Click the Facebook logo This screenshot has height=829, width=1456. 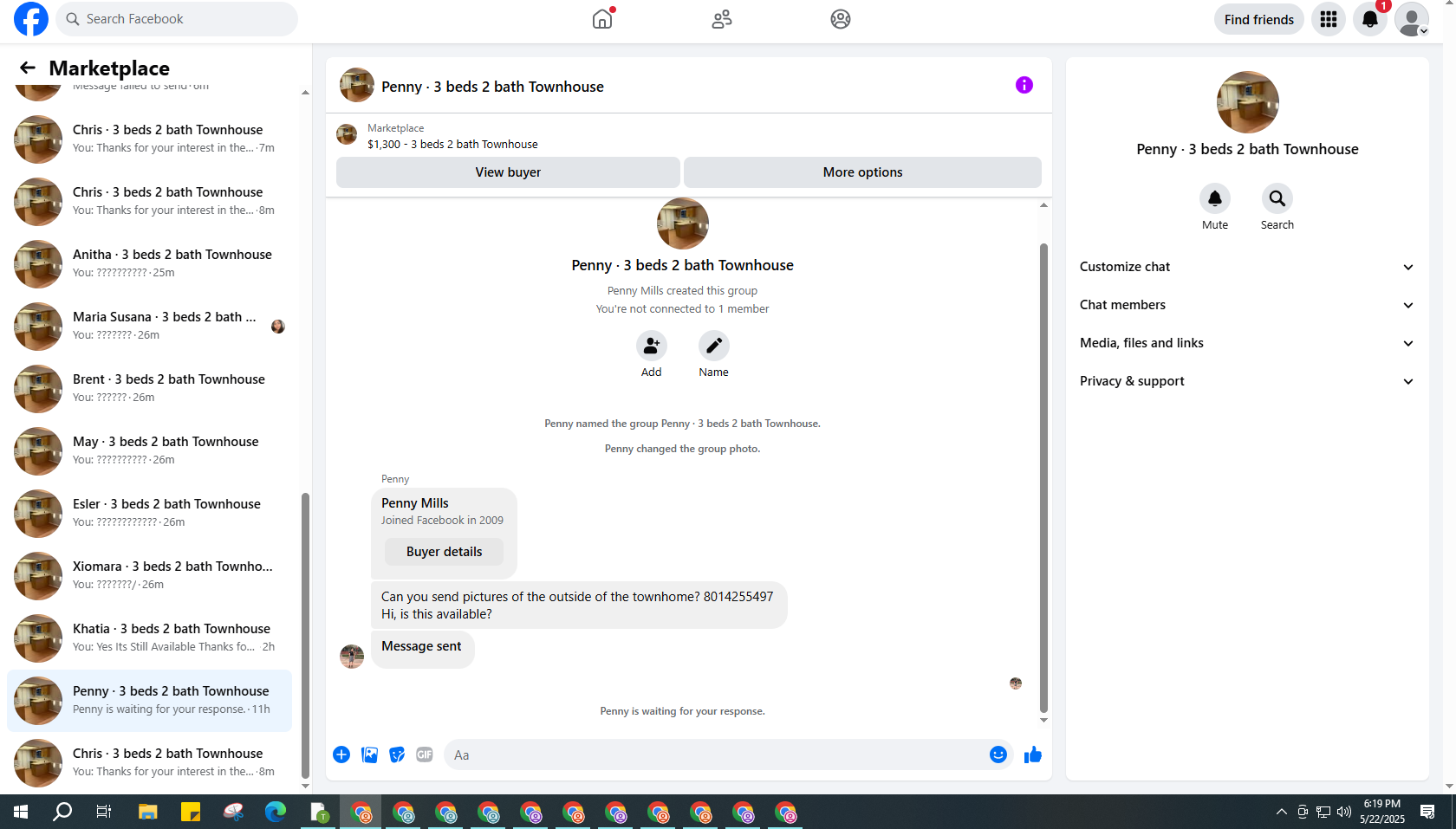(31, 19)
